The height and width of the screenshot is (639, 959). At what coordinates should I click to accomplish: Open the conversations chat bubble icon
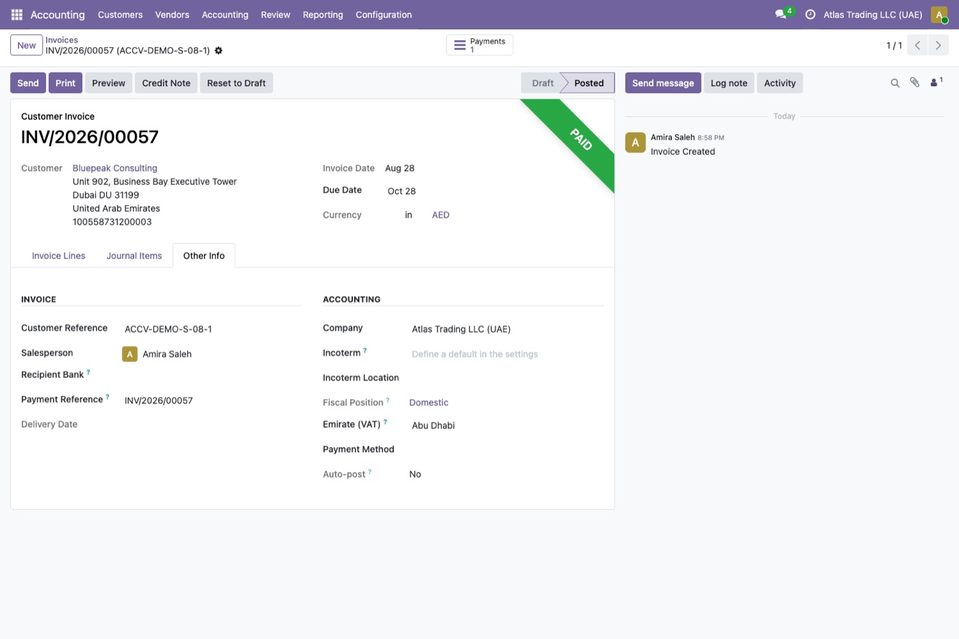tap(781, 14)
